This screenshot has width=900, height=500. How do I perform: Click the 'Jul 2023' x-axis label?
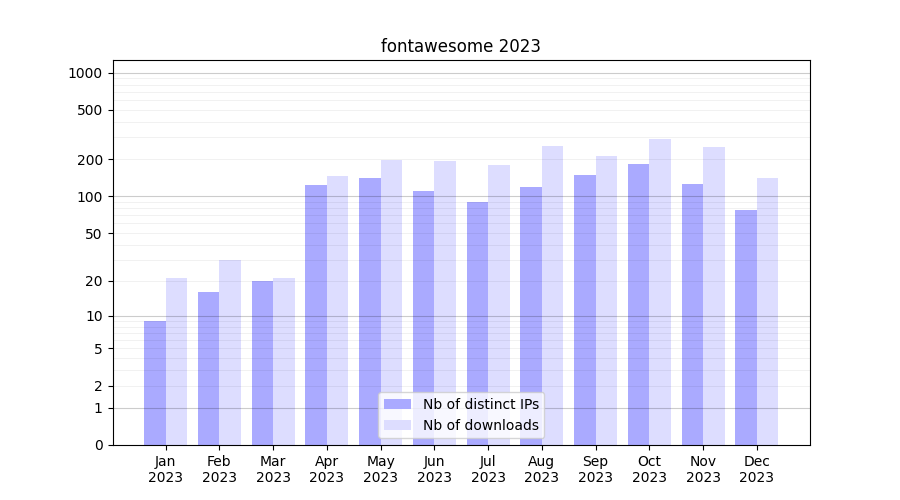point(488,469)
